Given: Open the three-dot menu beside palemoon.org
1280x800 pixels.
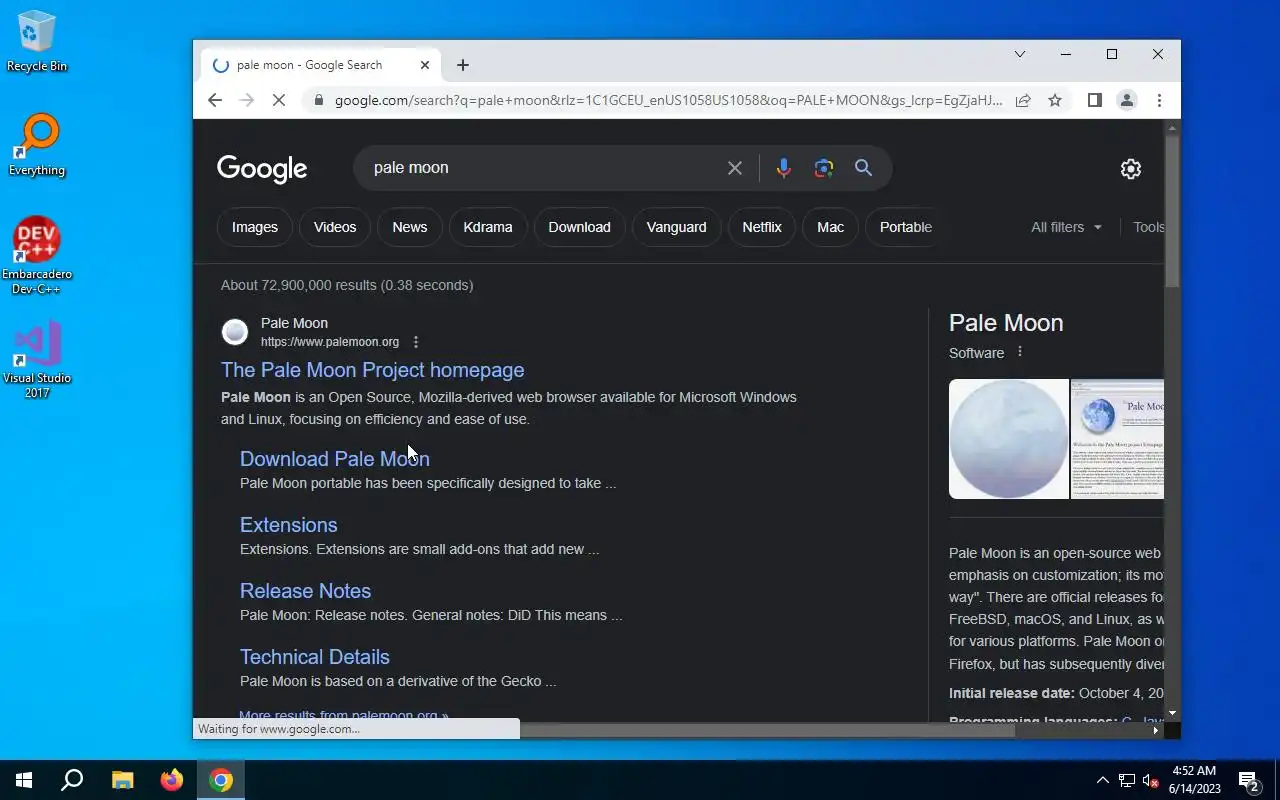Looking at the screenshot, I should tap(416, 342).
